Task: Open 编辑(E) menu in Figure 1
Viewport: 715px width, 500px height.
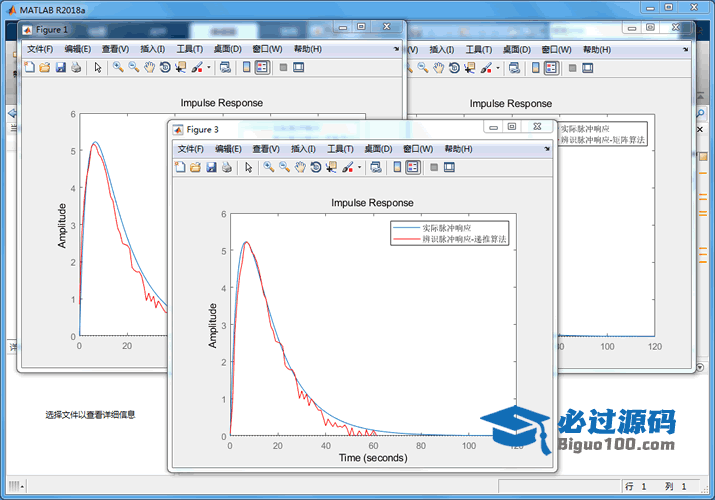Action: (x=78, y=49)
